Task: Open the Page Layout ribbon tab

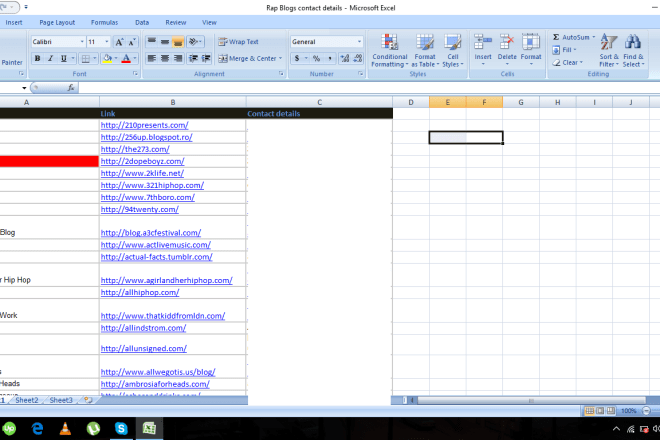Action: coord(57,23)
